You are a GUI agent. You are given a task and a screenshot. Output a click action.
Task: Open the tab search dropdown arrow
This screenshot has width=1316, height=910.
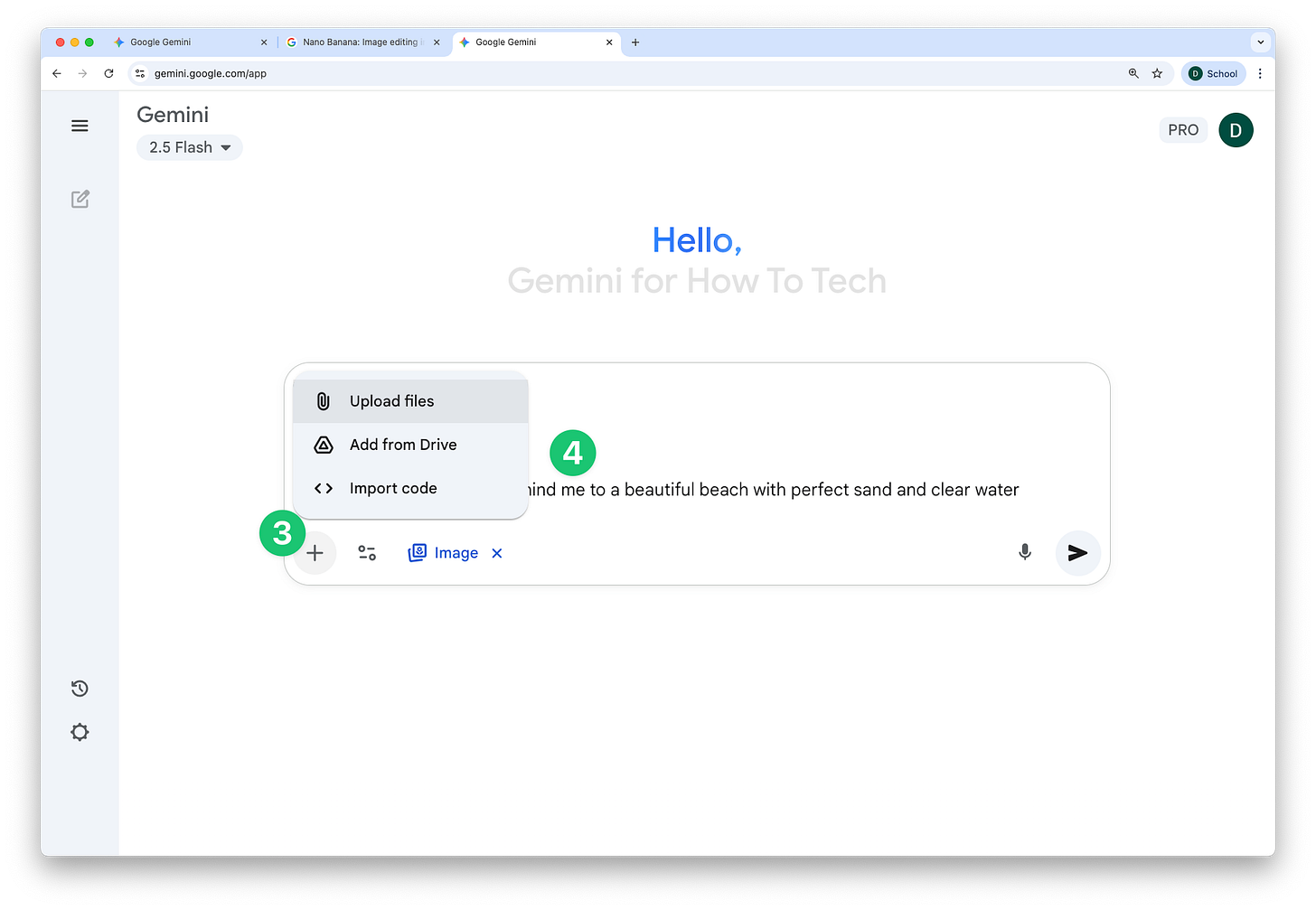(1260, 42)
